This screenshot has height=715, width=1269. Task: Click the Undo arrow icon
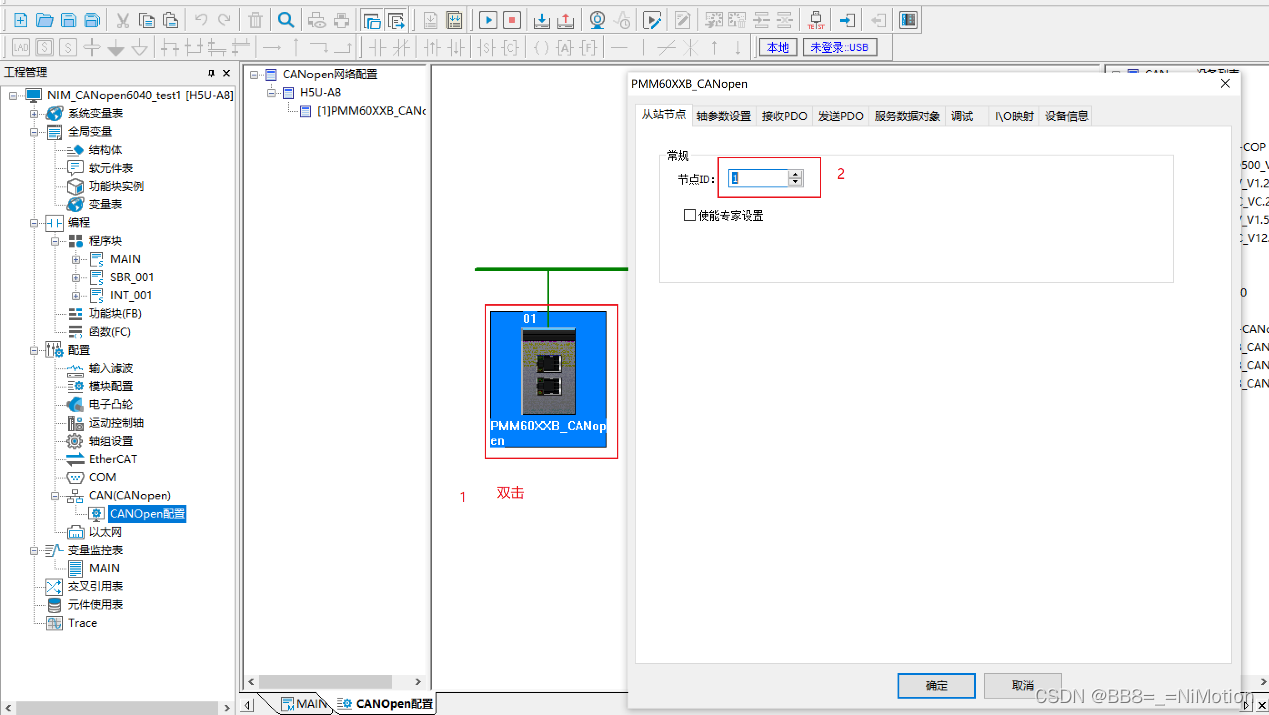pyautogui.click(x=200, y=20)
